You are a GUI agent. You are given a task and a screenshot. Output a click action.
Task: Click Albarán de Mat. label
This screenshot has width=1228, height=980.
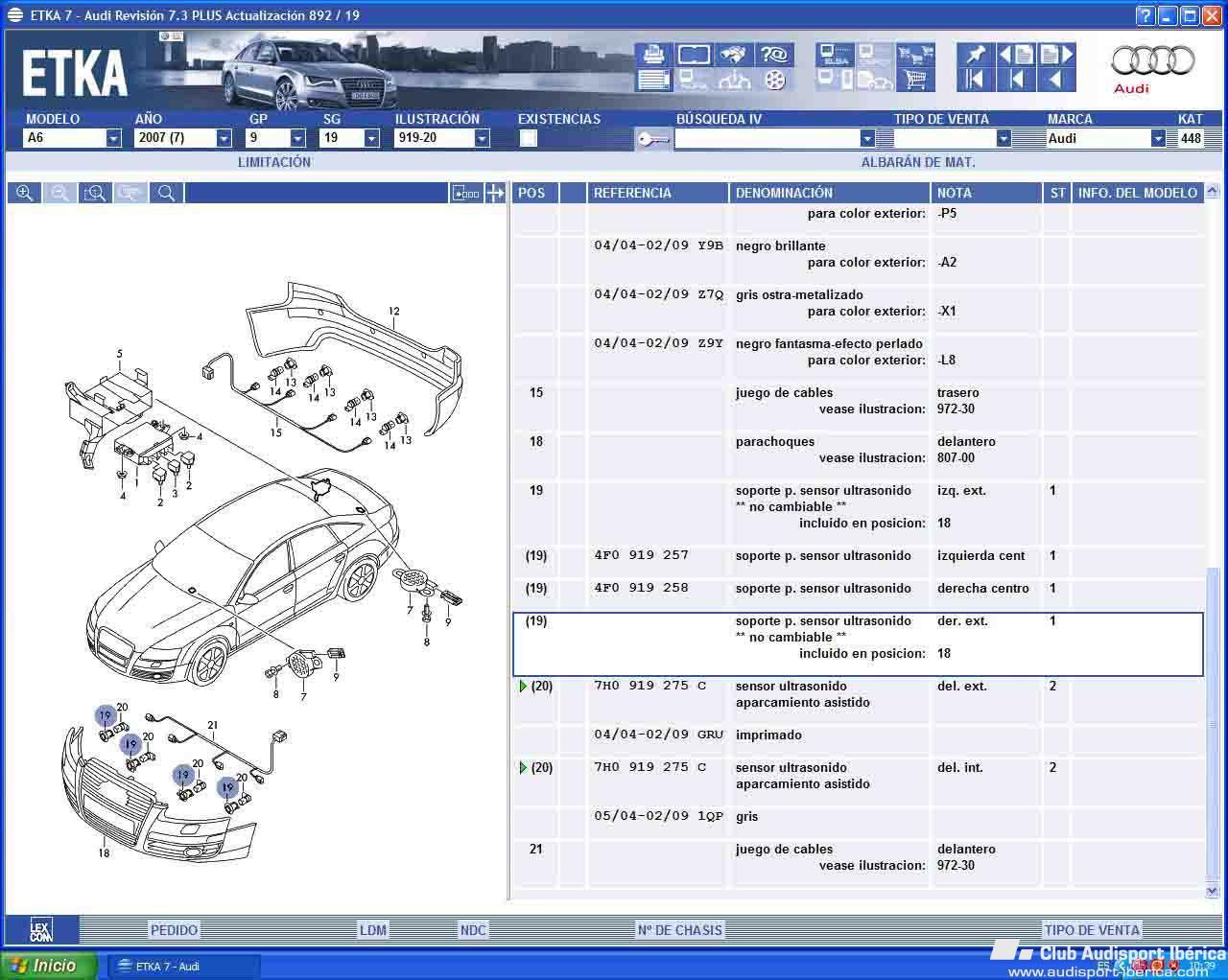[x=918, y=162]
